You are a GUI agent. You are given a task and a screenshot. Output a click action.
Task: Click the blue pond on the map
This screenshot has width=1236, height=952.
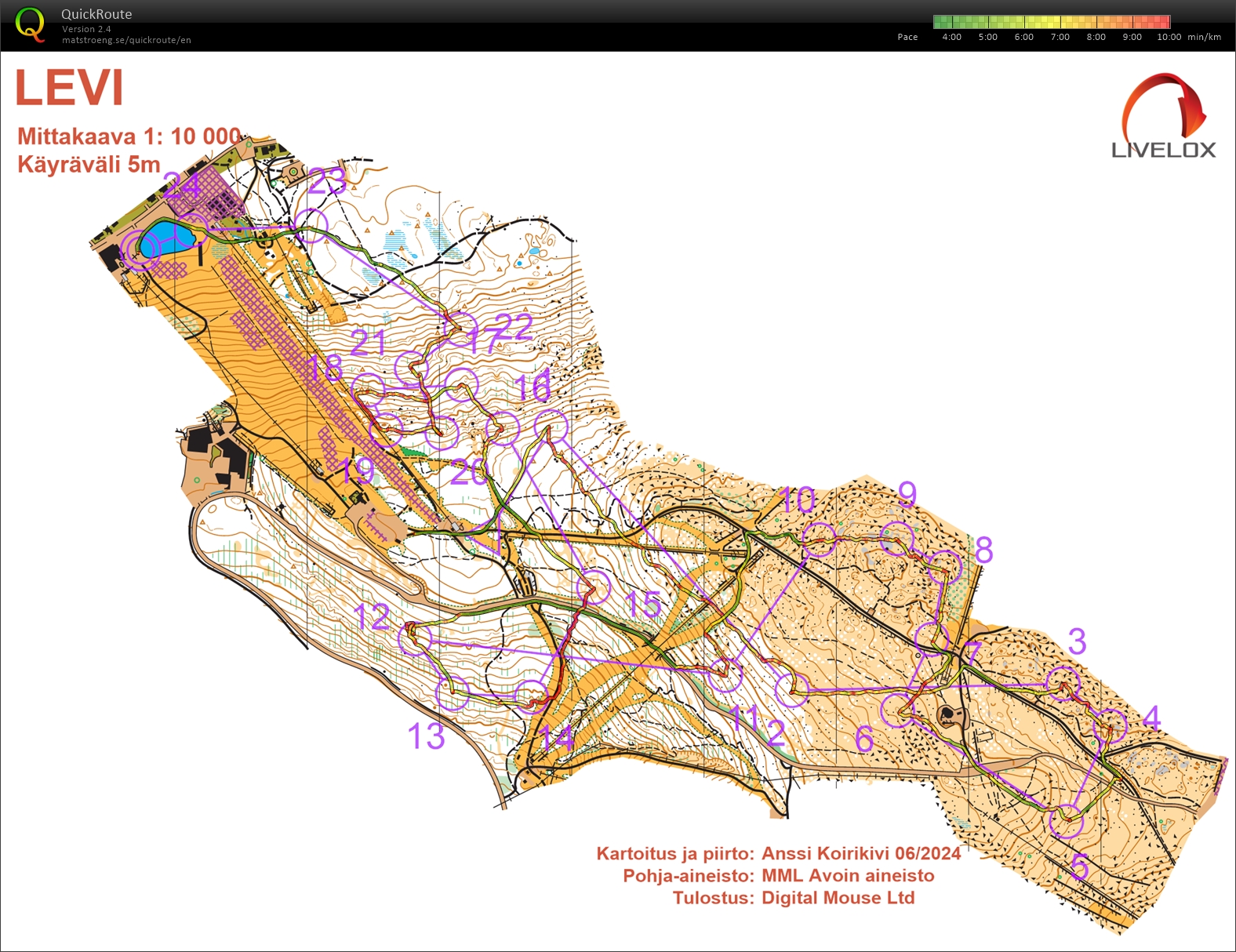tap(166, 238)
